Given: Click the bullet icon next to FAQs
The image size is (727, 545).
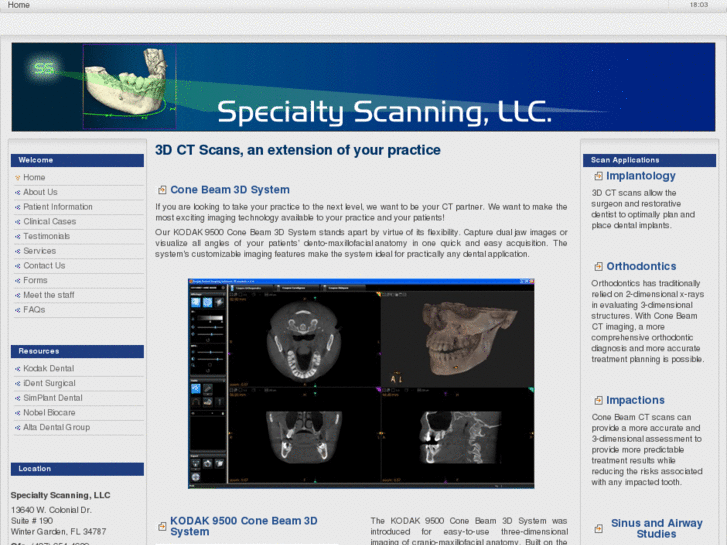Looking at the screenshot, I should 18,310.
